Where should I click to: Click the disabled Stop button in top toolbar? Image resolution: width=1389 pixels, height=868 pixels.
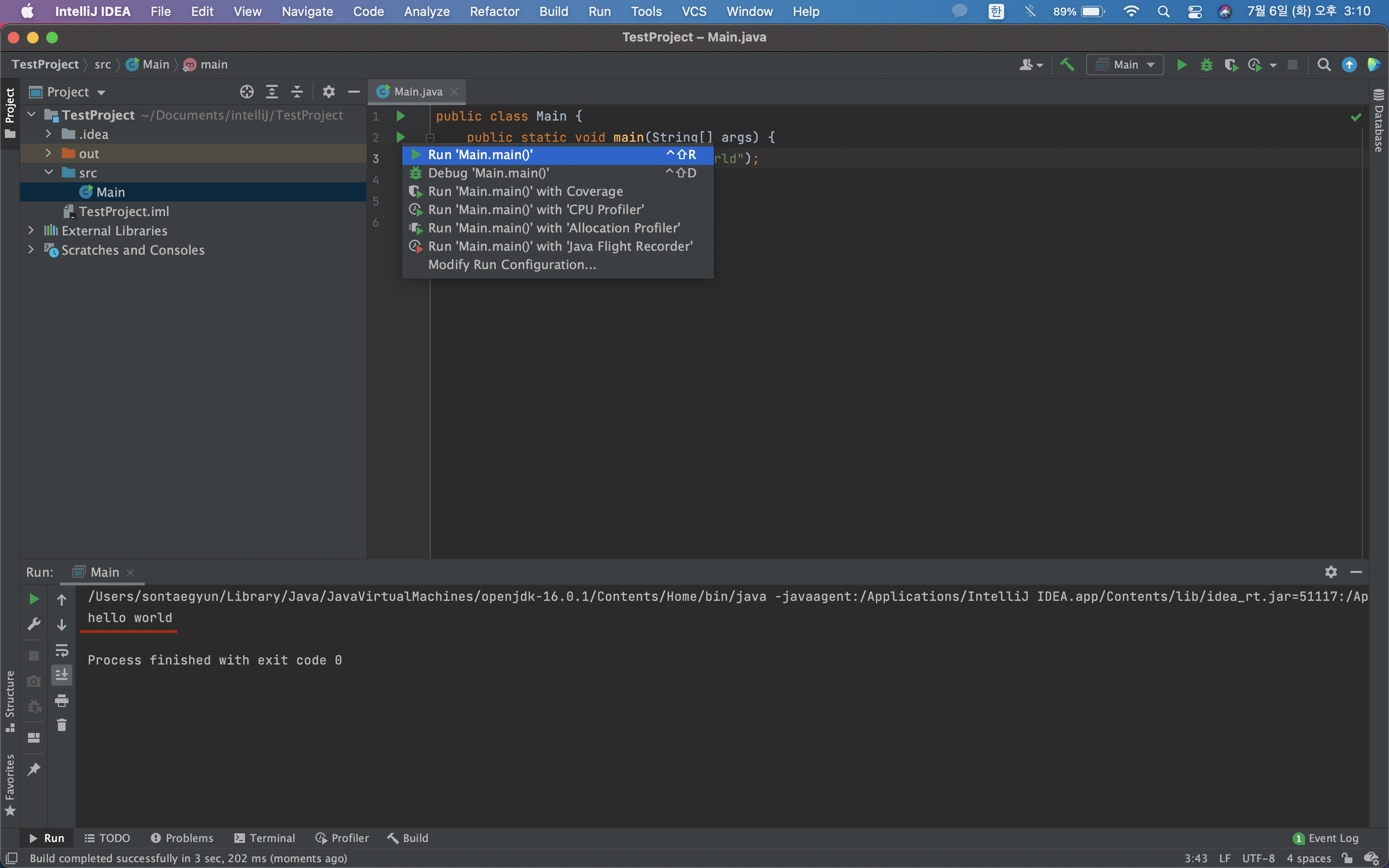[1293, 65]
